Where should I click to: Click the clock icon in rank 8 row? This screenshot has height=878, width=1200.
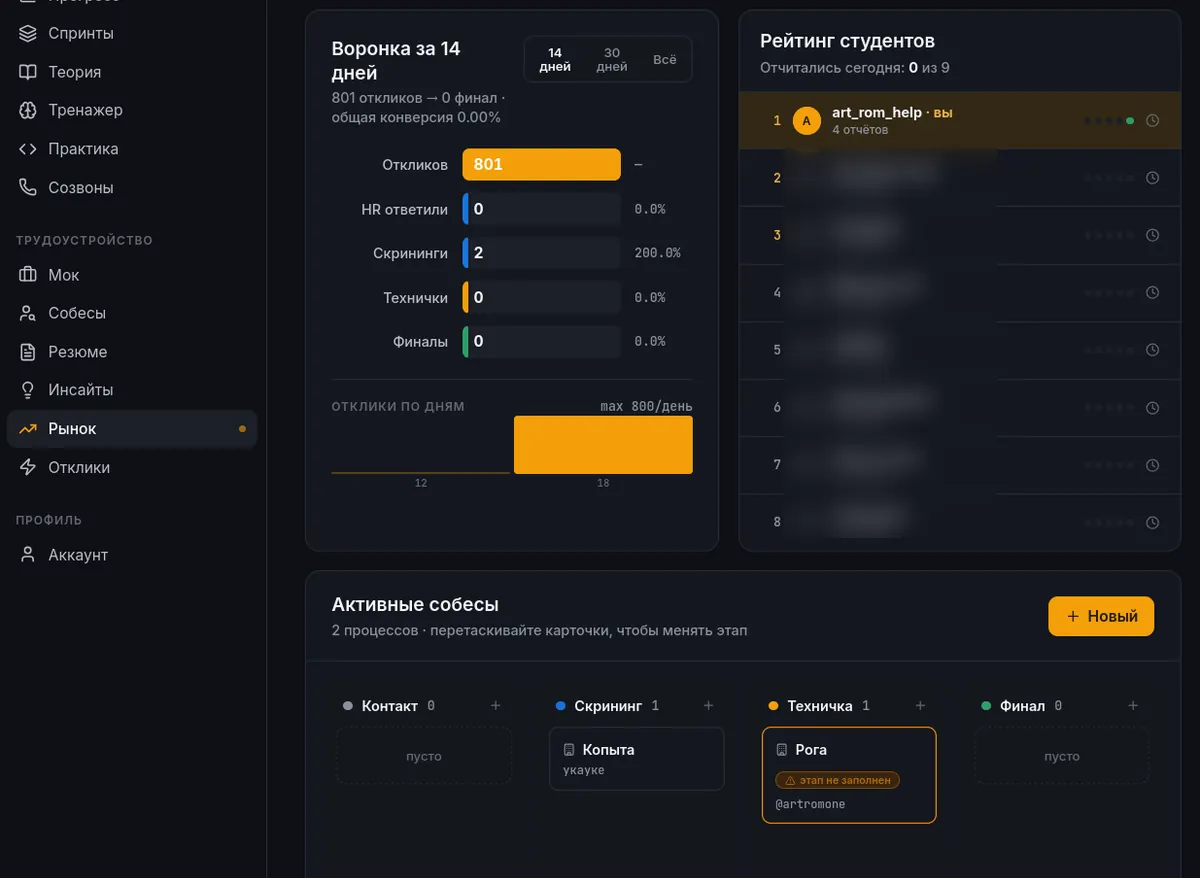click(x=1152, y=522)
